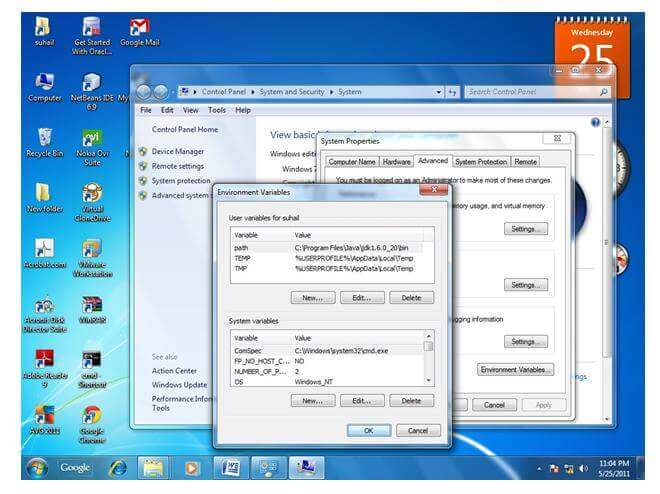Launch Internet Explorer from the taskbar
The height and width of the screenshot is (494, 660).
click(118, 467)
